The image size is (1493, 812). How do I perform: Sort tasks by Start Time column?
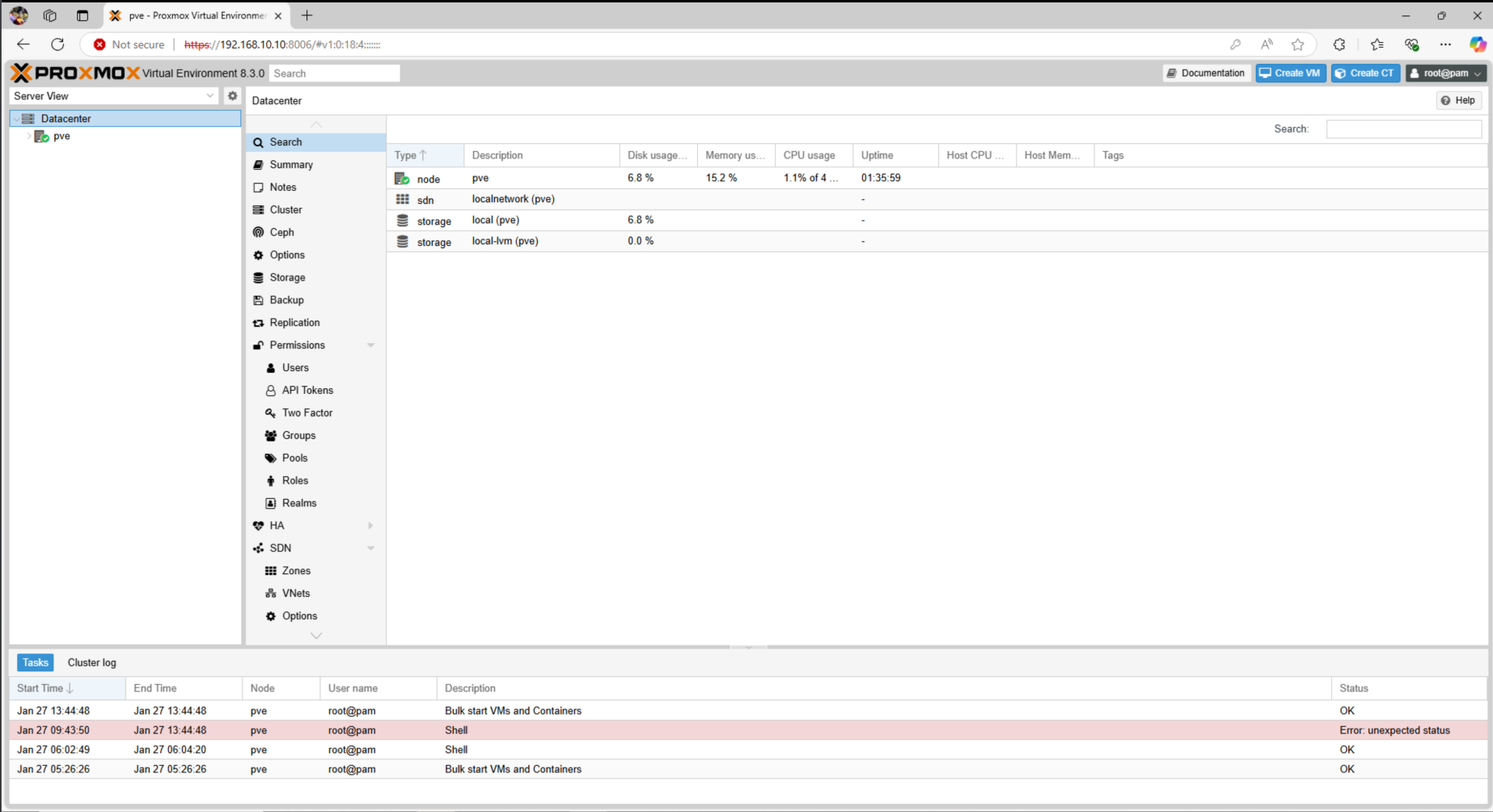tap(67, 688)
